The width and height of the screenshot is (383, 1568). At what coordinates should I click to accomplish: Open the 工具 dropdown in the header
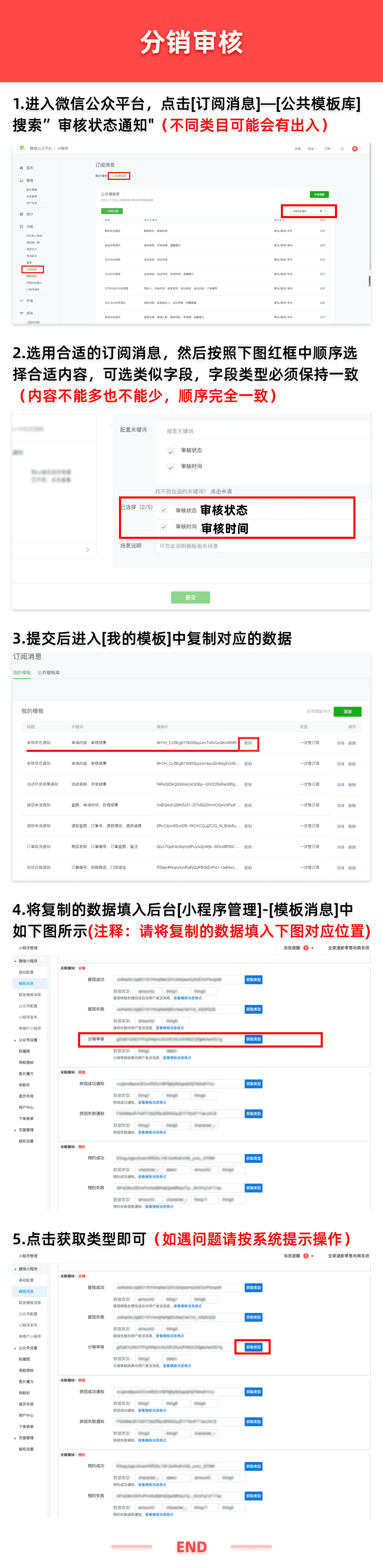point(328,149)
